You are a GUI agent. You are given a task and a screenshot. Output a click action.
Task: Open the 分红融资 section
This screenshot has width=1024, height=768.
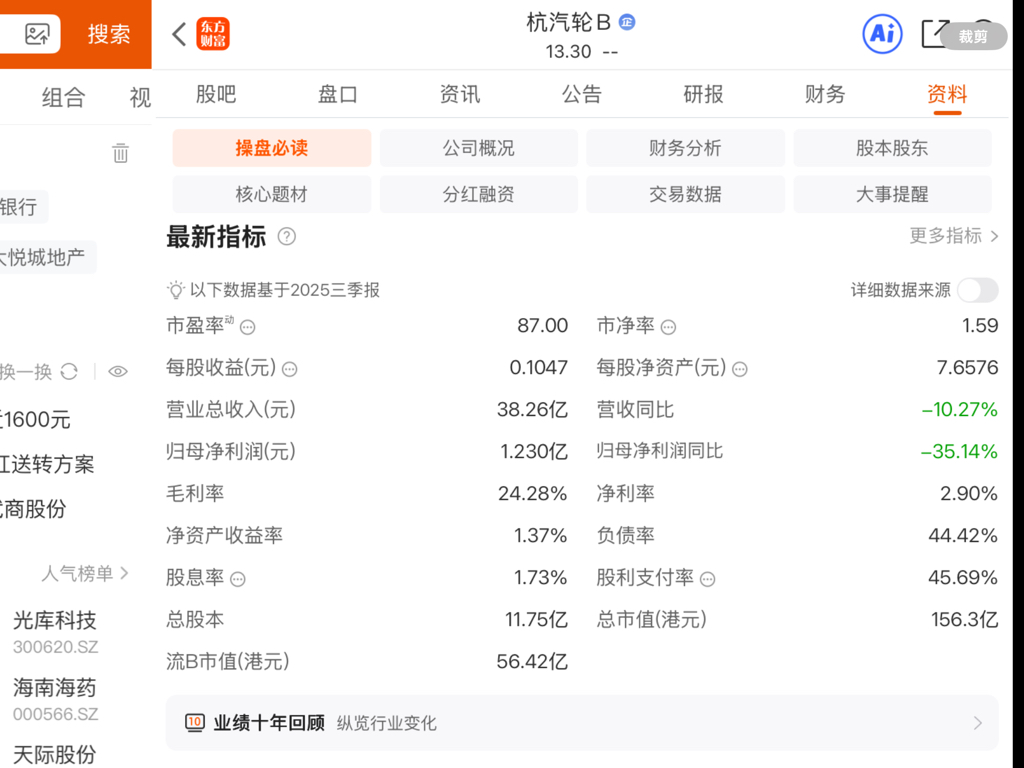coord(478,194)
